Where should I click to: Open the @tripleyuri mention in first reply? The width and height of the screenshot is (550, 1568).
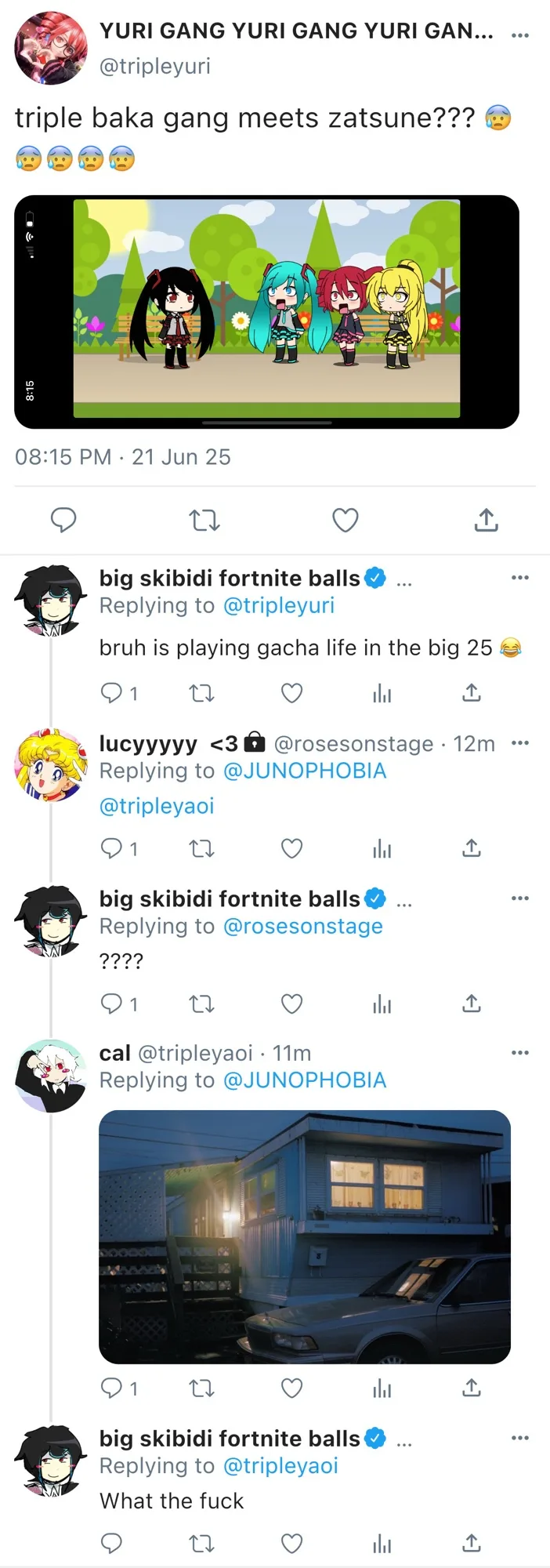(279, 605)
